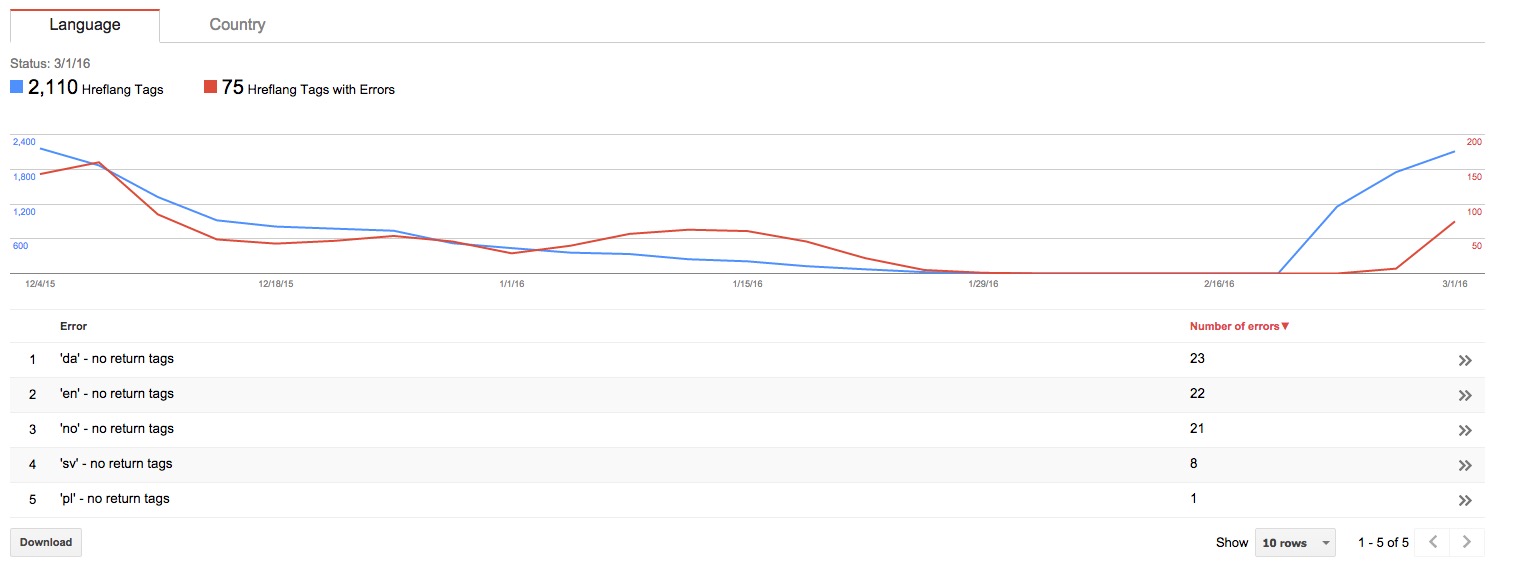
Task: Switch to the Language tab
Action: (x=84, y=25)
